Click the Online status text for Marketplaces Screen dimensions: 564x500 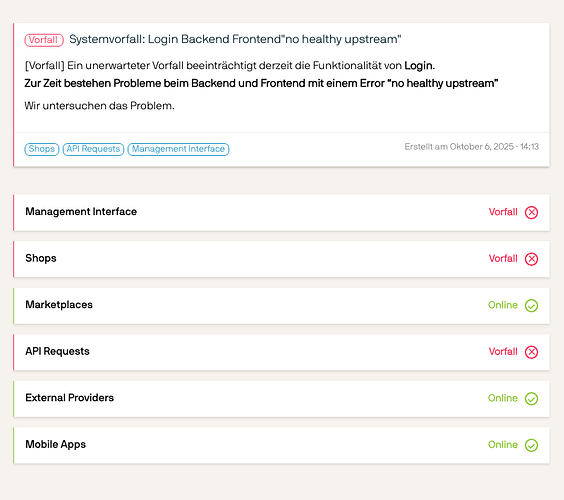point(502,305)
